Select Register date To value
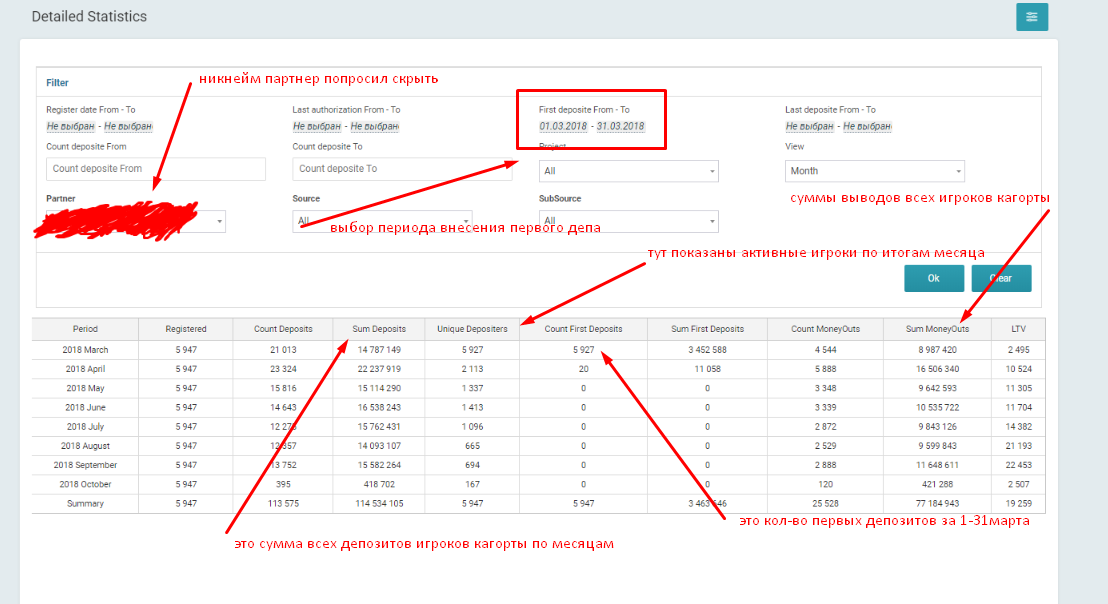 [128, 126]
